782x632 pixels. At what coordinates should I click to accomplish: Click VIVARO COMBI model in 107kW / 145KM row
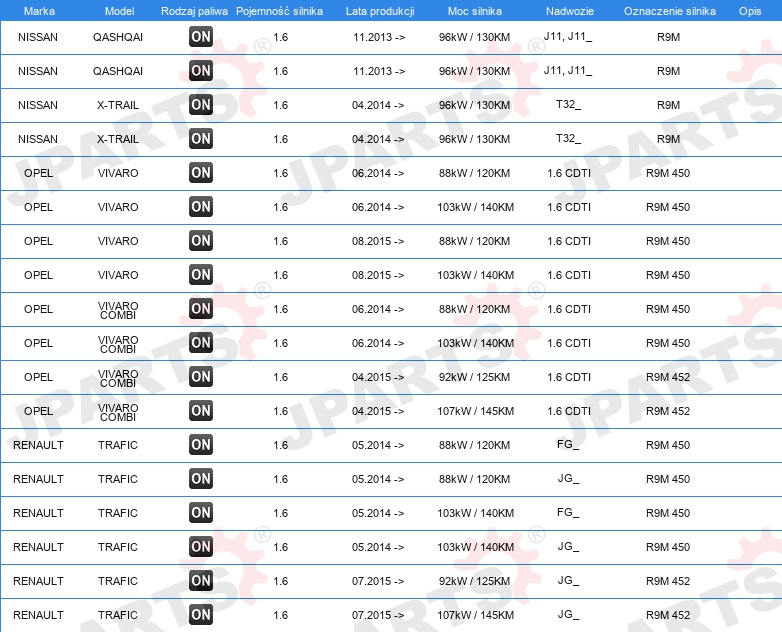[x=118, y=412]
